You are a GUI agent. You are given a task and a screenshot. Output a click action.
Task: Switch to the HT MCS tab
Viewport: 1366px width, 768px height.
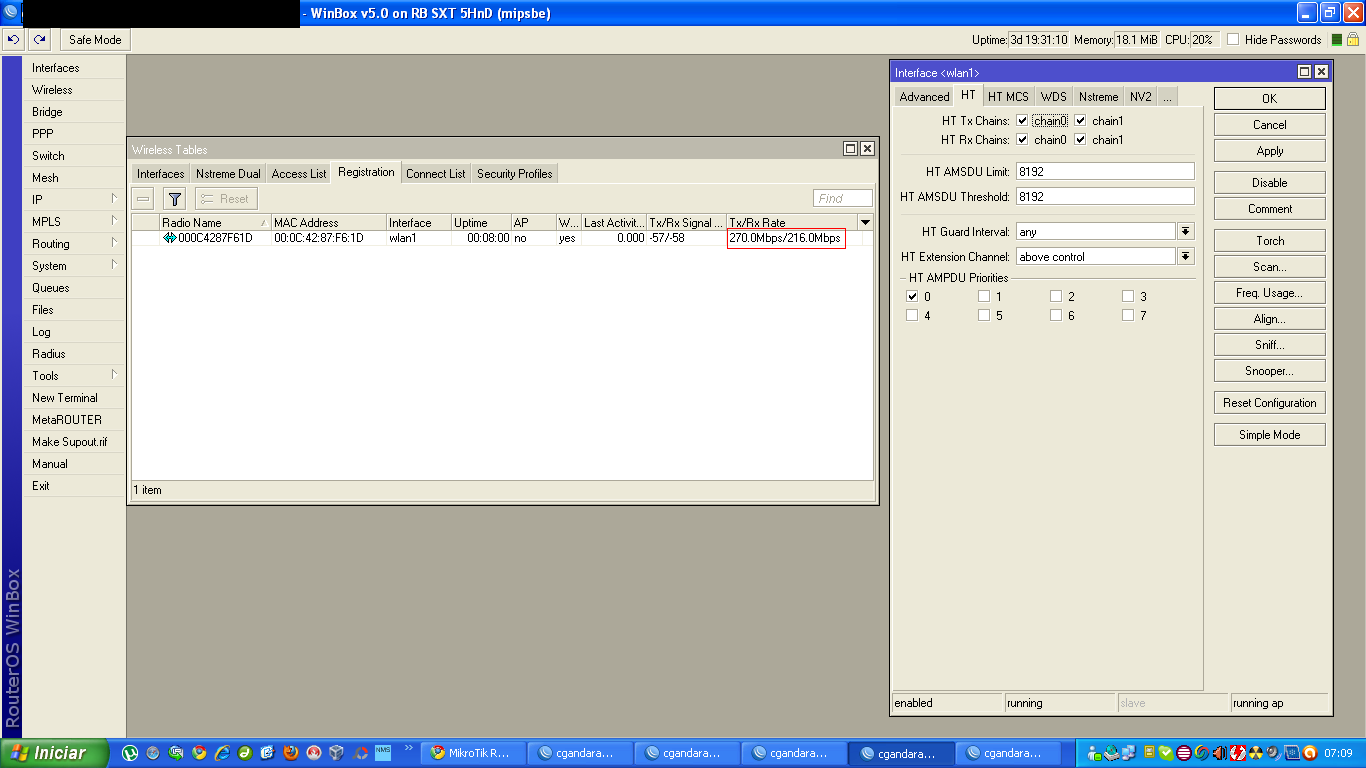pyautogui.click(x=1008, y=97)
